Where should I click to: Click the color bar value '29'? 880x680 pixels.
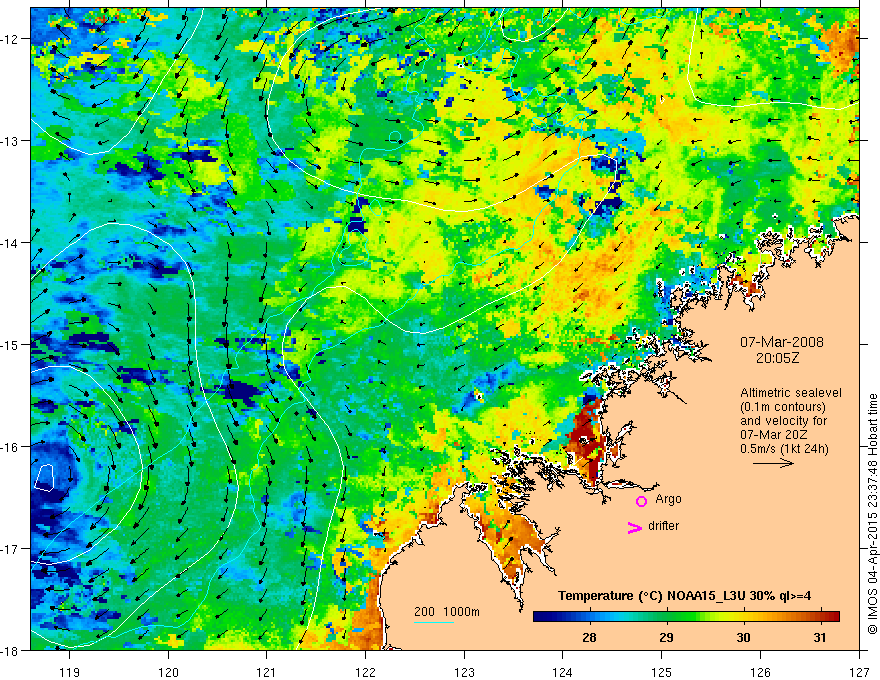[x=666, y=637]
